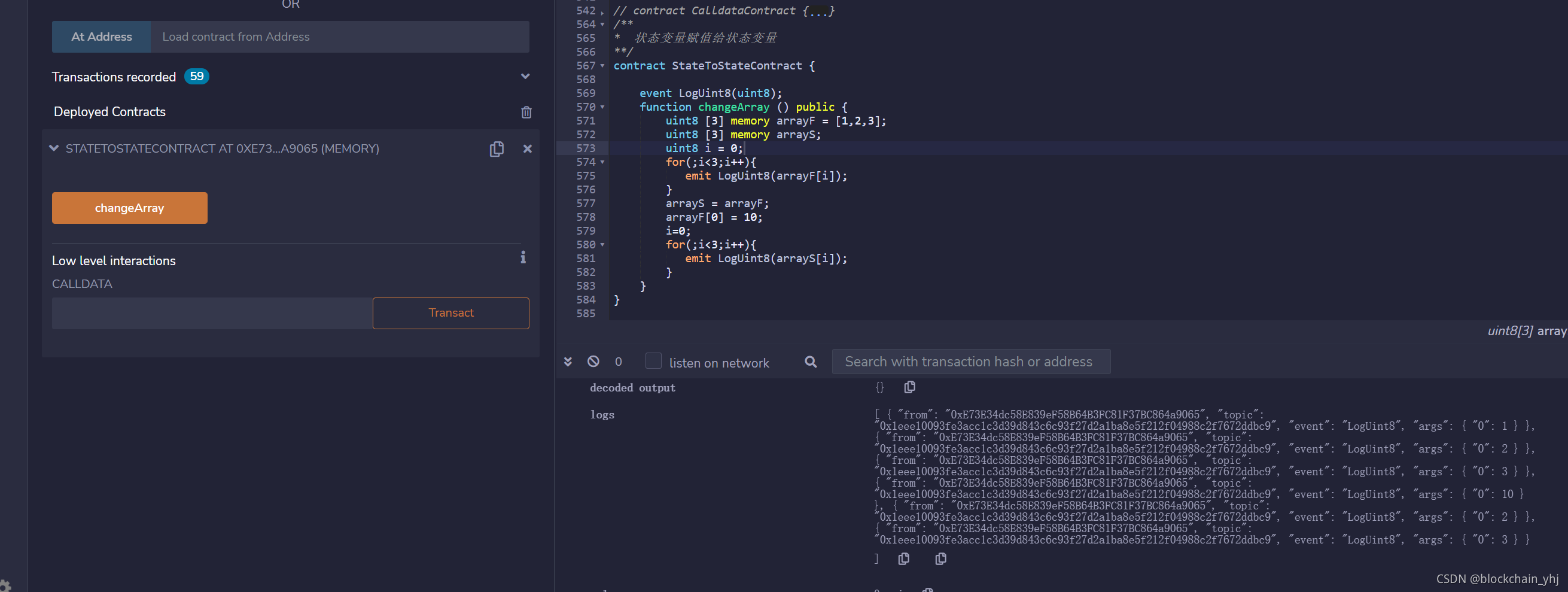Focus the Load contract from Address field

(340, 37)
